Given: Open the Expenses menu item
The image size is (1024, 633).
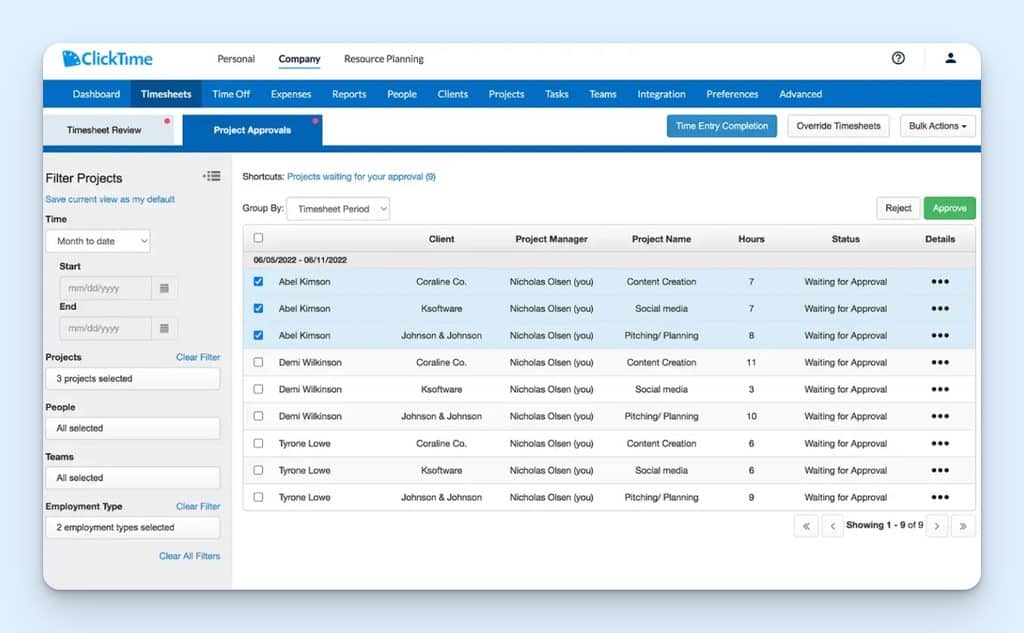Looking at the screenshot, I should pyautogui.click(x=291, y=94).
